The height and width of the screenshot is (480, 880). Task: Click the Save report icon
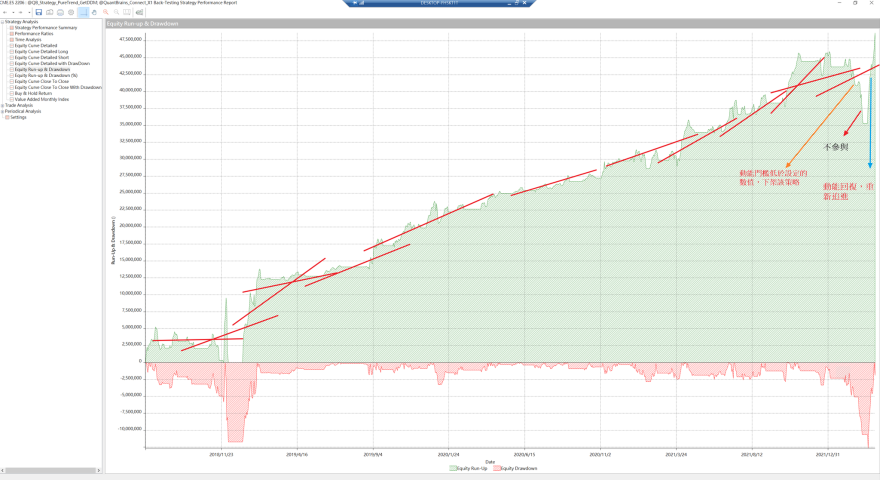point(38,12)
